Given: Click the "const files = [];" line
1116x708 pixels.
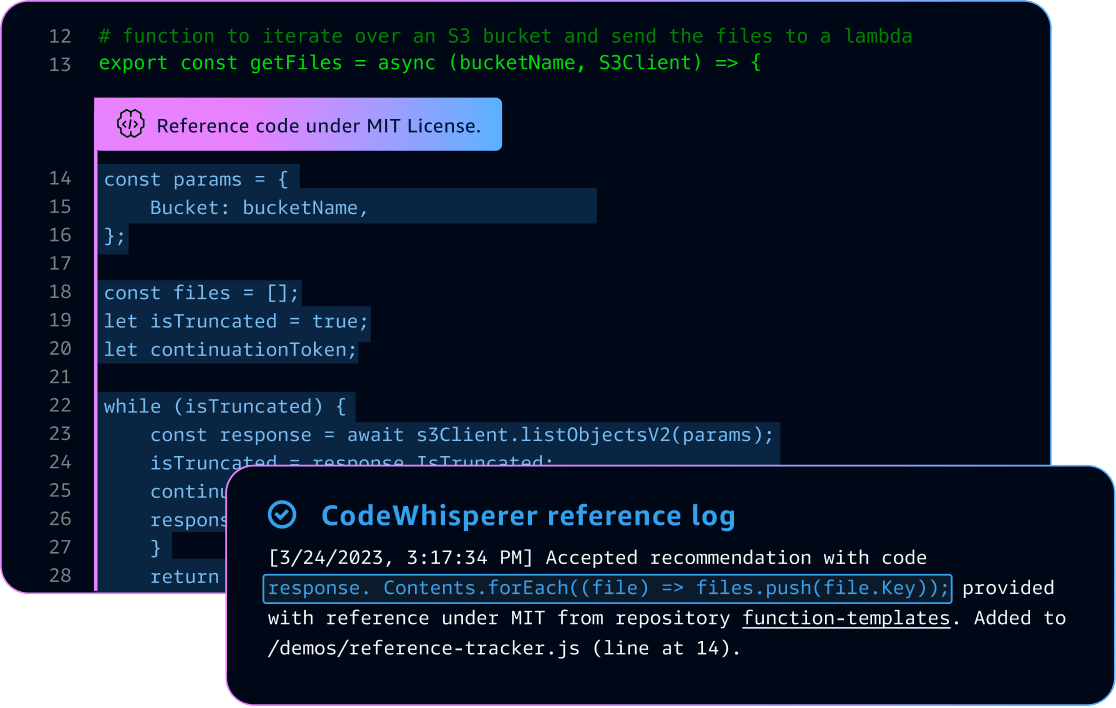Looking at the screenshot, I should pos(202,293).
